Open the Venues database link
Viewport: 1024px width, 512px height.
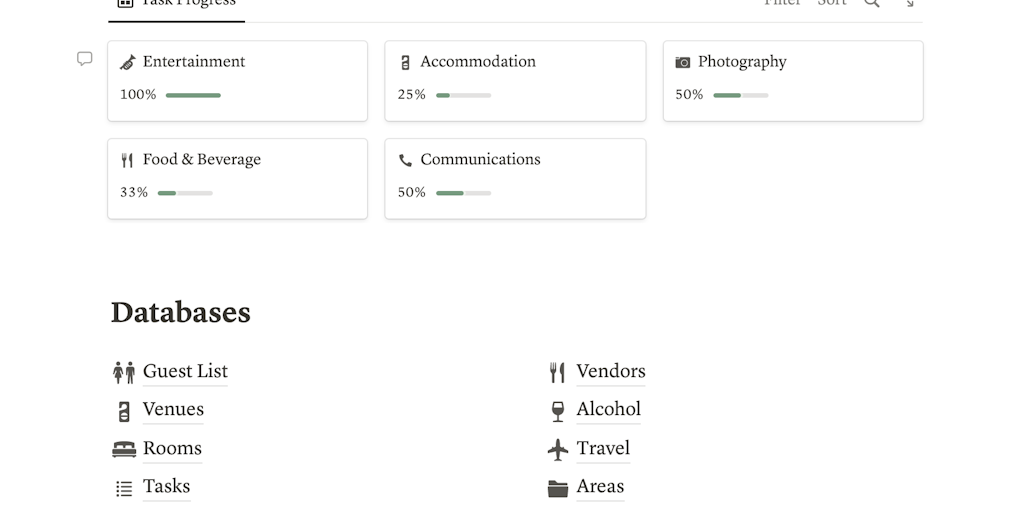click(x=173, y=409)
